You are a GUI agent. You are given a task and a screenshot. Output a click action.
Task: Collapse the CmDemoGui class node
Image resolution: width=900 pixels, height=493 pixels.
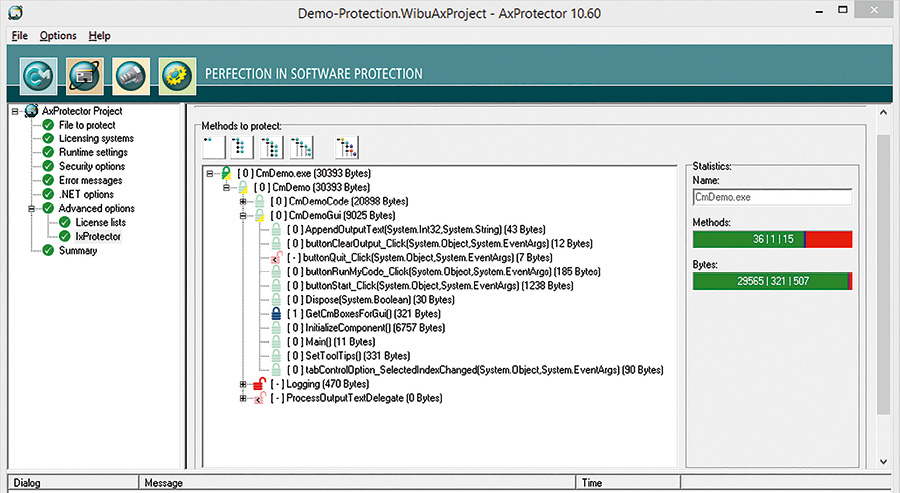(x=243, y=216)
